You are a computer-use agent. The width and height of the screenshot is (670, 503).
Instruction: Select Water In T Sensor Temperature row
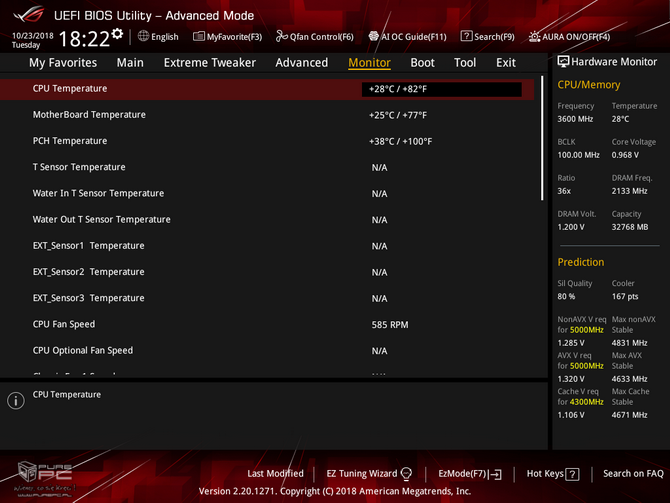pos(267,194)
